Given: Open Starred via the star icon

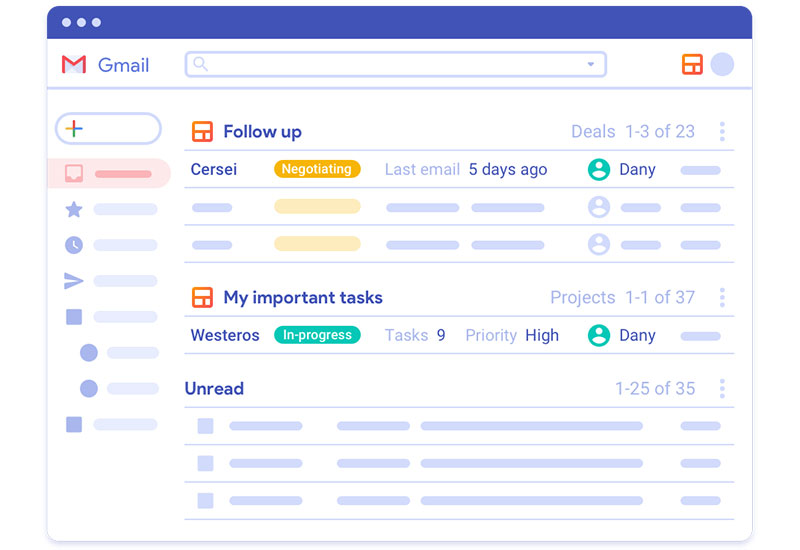Looking at the screenshot, I should click(x=74, y=209).
